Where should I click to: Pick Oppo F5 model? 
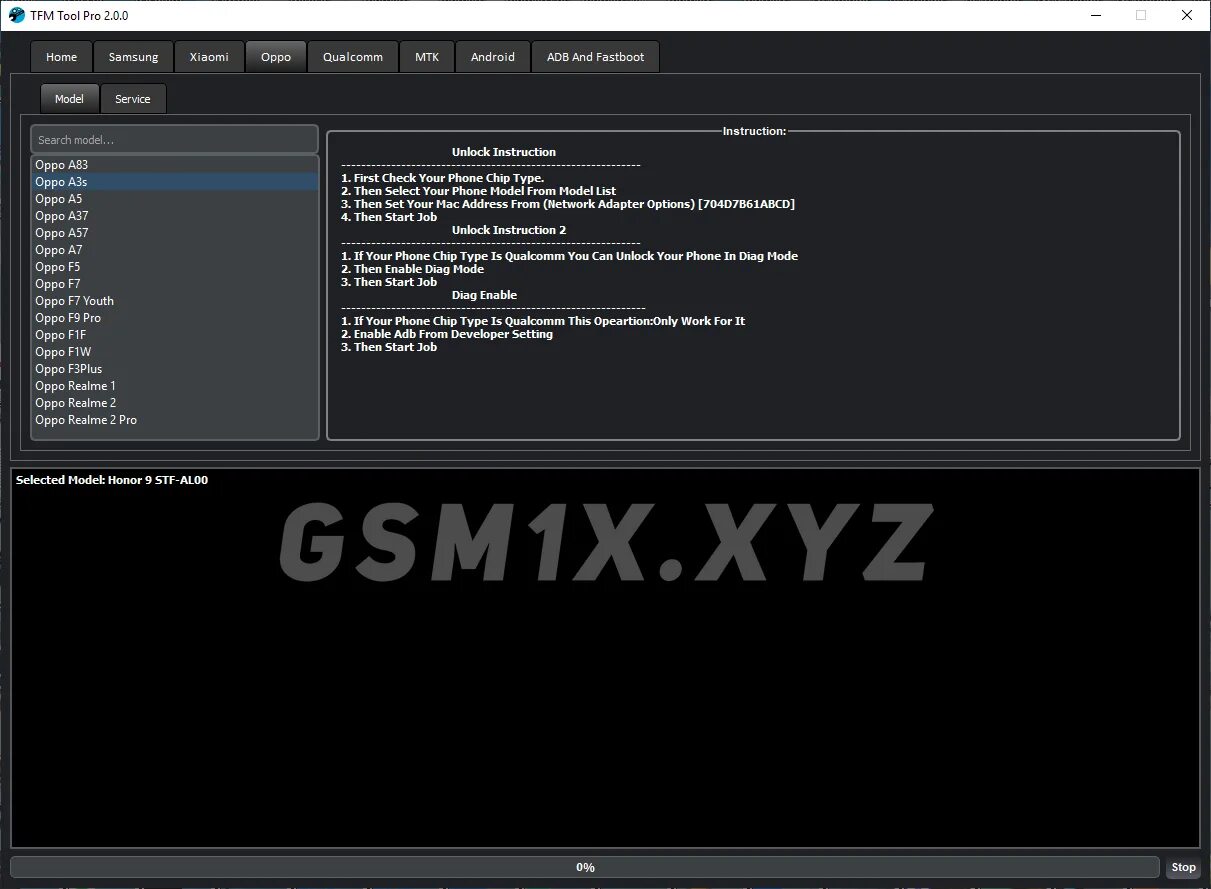pos(174,267)
